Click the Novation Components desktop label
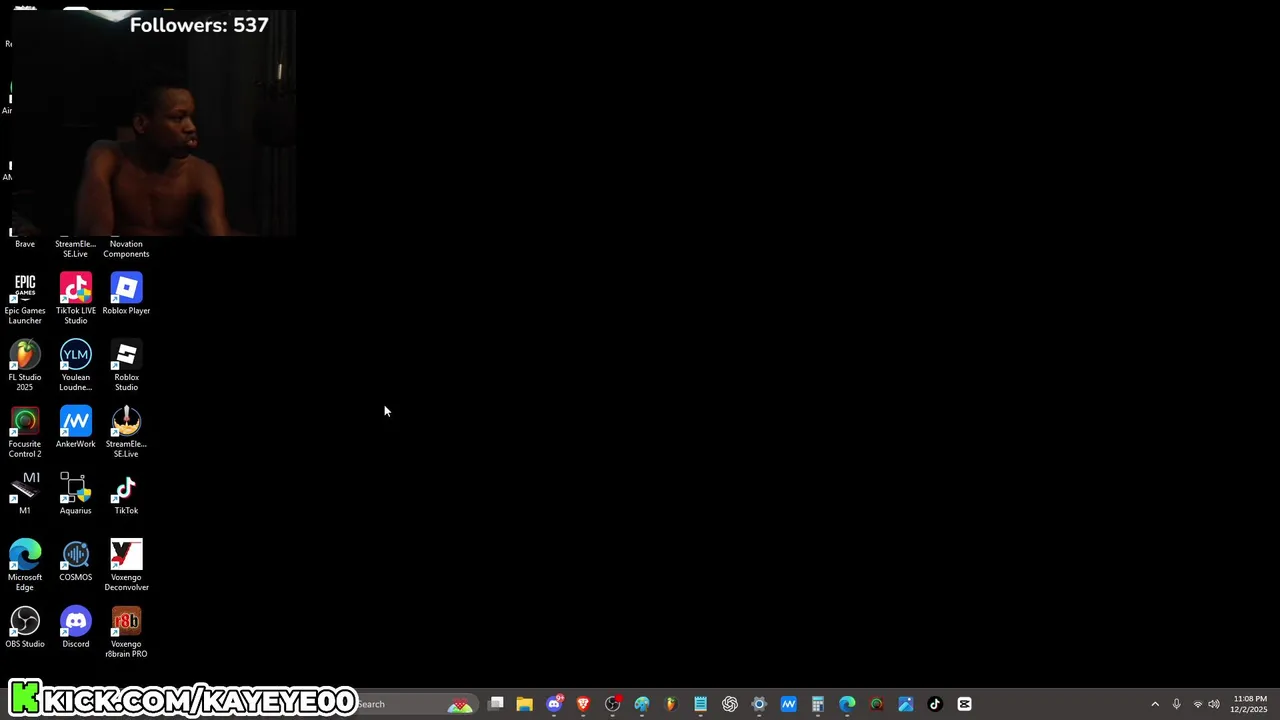The image size is (1280, 720). pos(126,249)
